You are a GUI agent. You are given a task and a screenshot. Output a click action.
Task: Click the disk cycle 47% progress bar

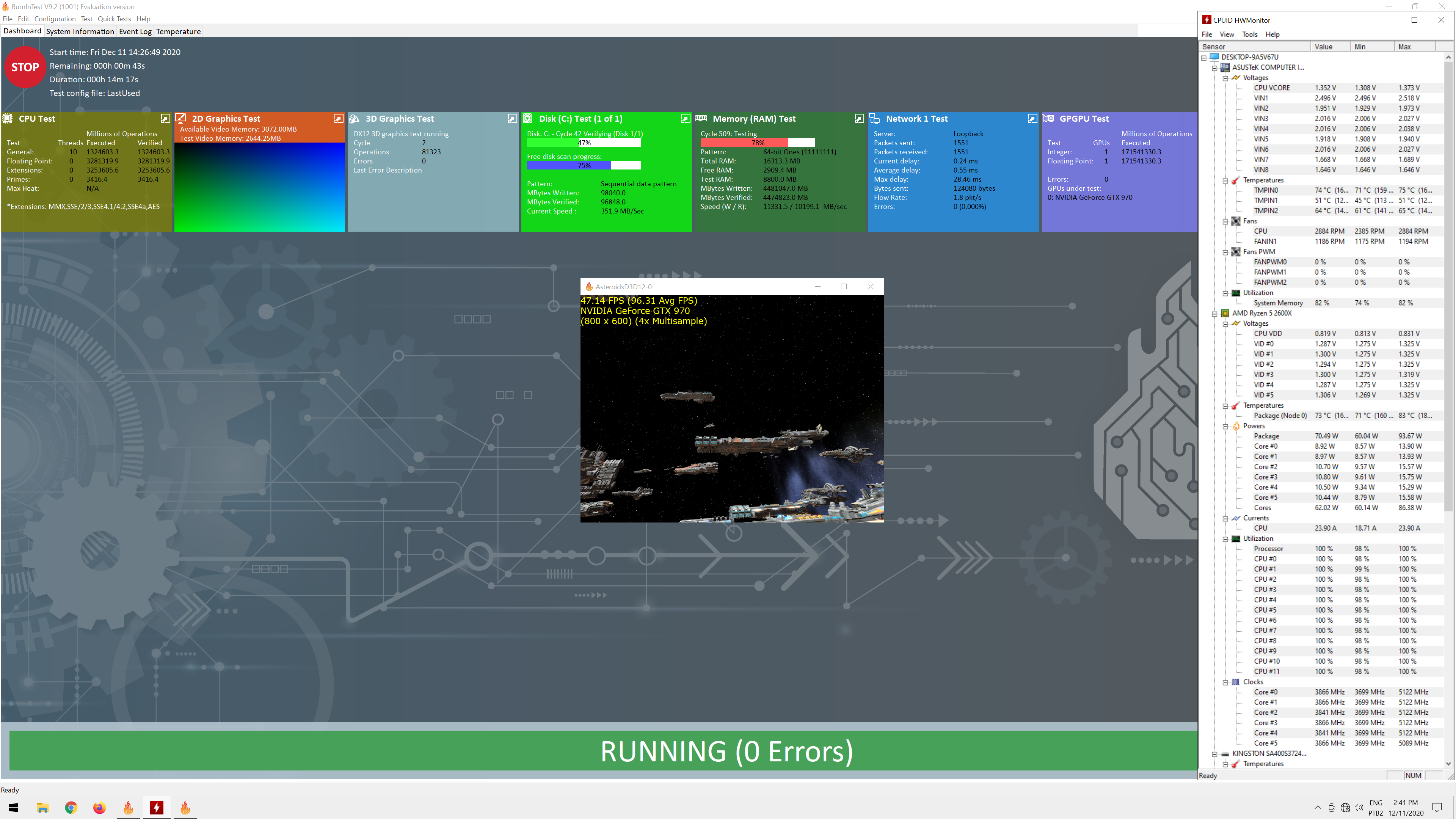pyautogui.click(x=584, y=143)
